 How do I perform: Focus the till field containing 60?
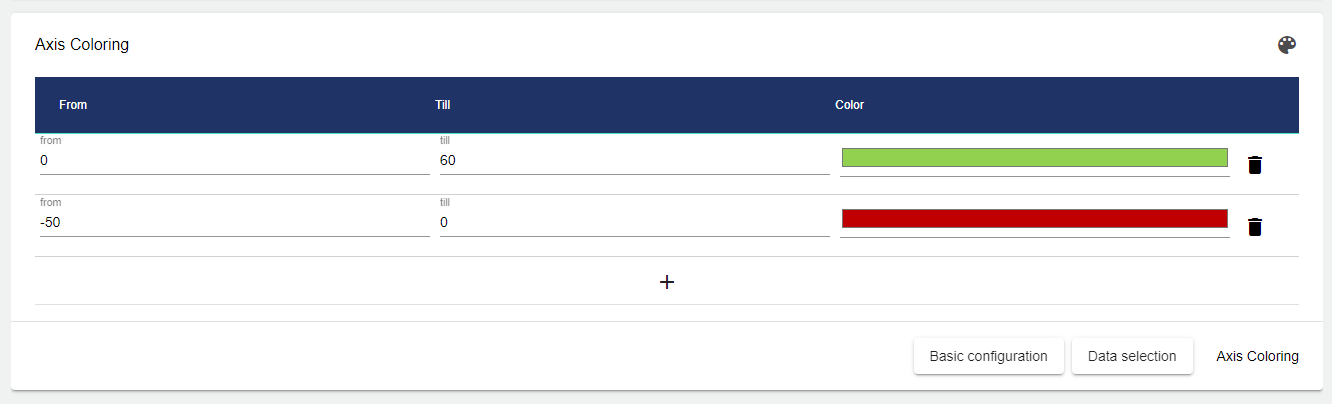coord(634,161)
